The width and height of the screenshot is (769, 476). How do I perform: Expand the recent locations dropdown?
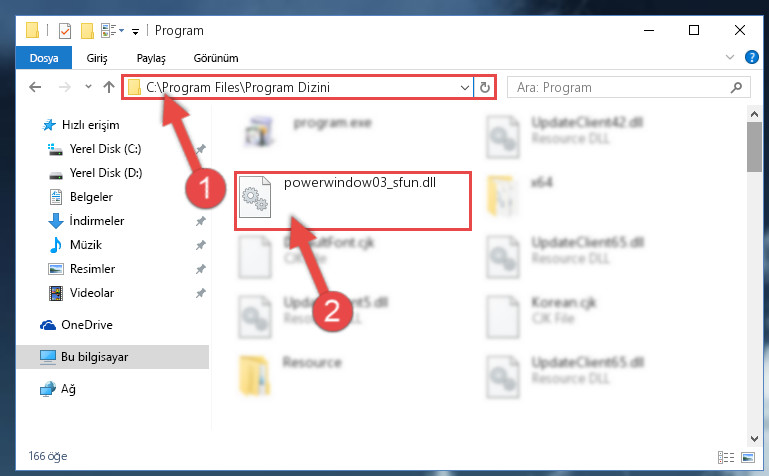tap(88, 87)
